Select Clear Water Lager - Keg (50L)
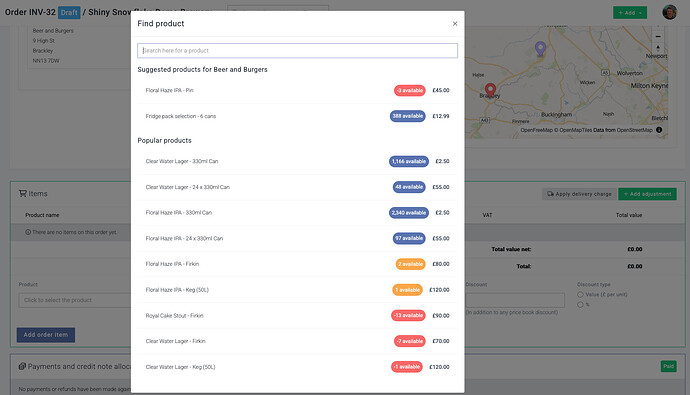Image resolution: width=690 pixels, height=395 pixels. coord(297,367)
